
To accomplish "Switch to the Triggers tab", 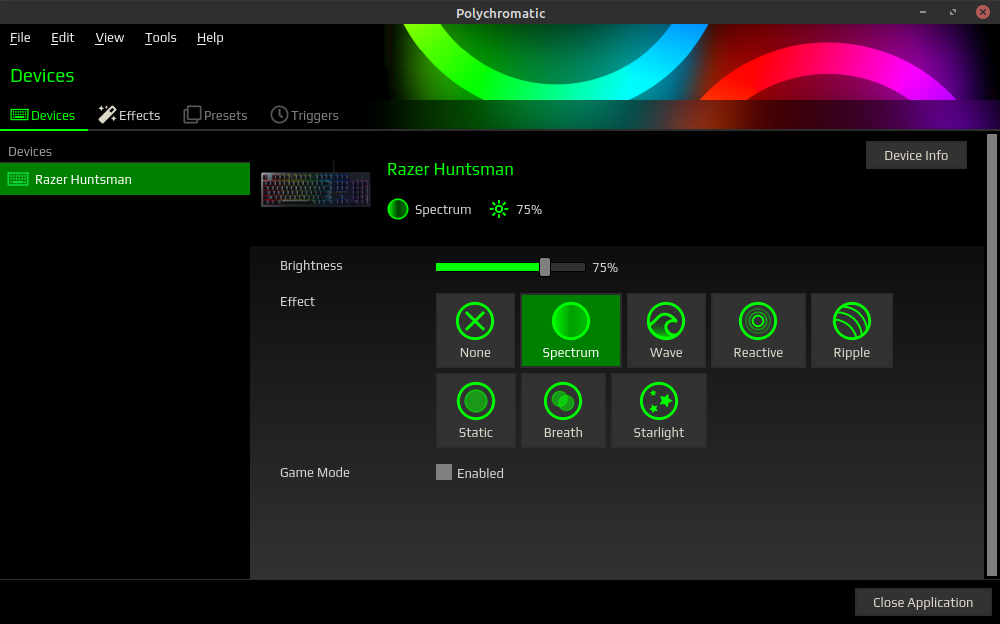I will coord(304,114).
